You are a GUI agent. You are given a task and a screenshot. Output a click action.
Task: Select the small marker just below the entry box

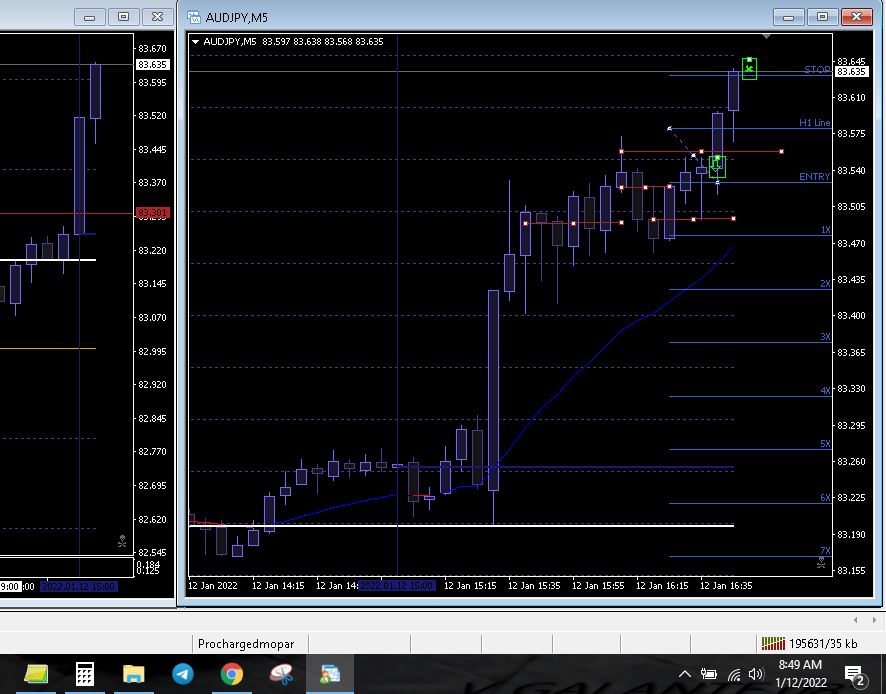(x=718, y=182)
